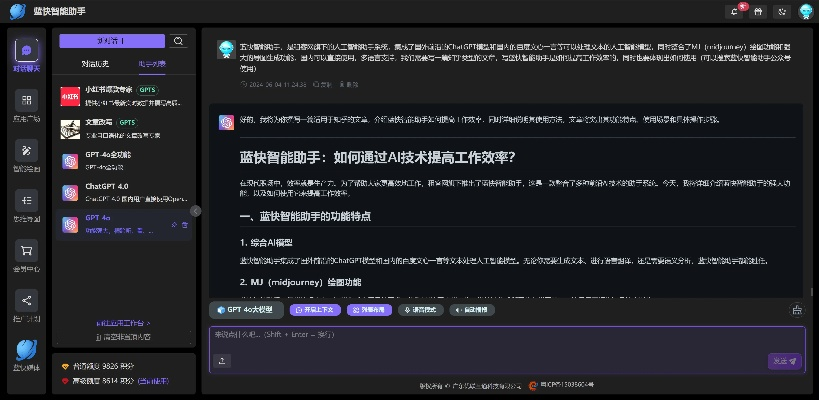Image resolution: width=819 pixels, height=400 pixels.
Task: Open the GPT 4o model selector
Action: tap(243, 310)
